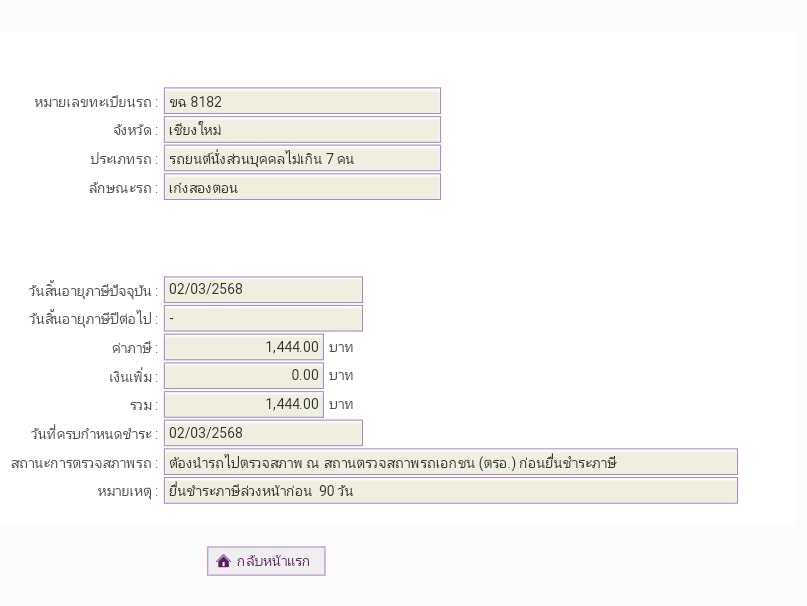Click the vehicle inspection status field
Viewport: 807px width, 606px height.
(x=450, y=462)
